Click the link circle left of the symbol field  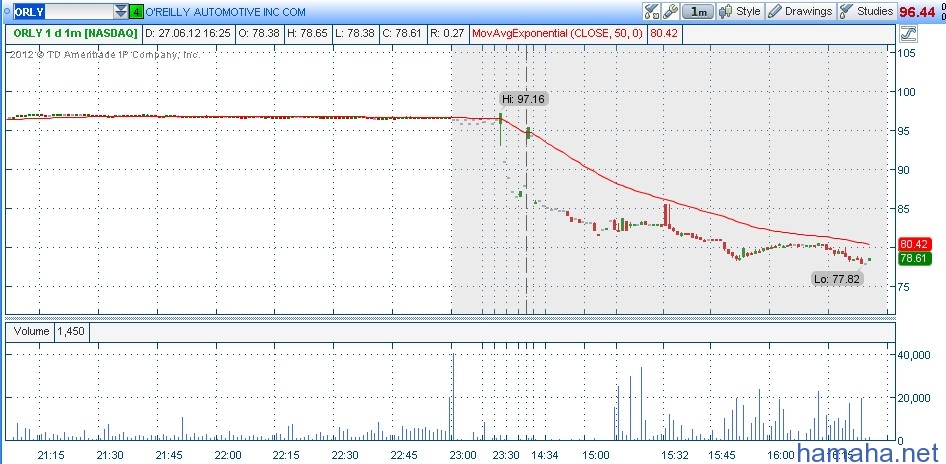click(x=7, y=11)
